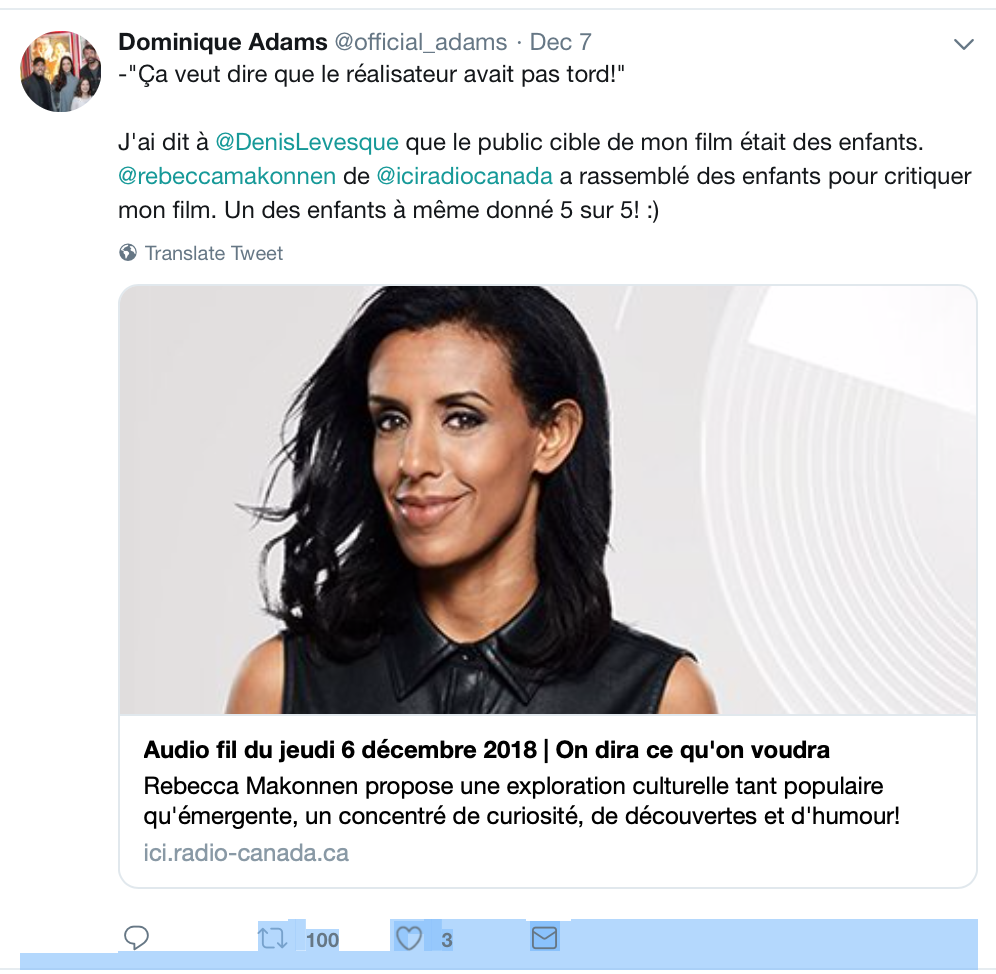This screenshot has height=974, width=996.
Task: Open the @rebeccamakonnen mention
Action: click(x=227, y=176)
